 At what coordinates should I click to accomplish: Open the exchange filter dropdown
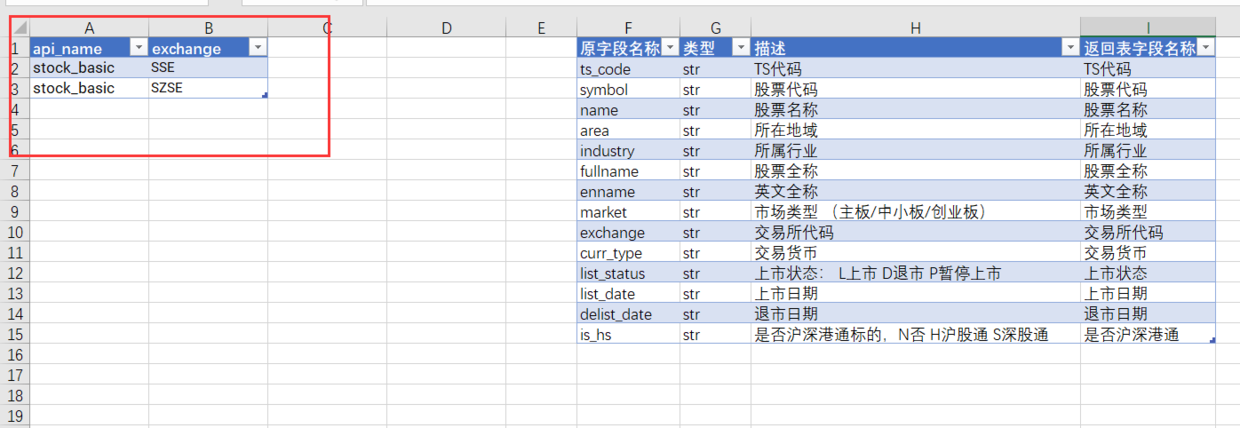click(x=257, y=48)
